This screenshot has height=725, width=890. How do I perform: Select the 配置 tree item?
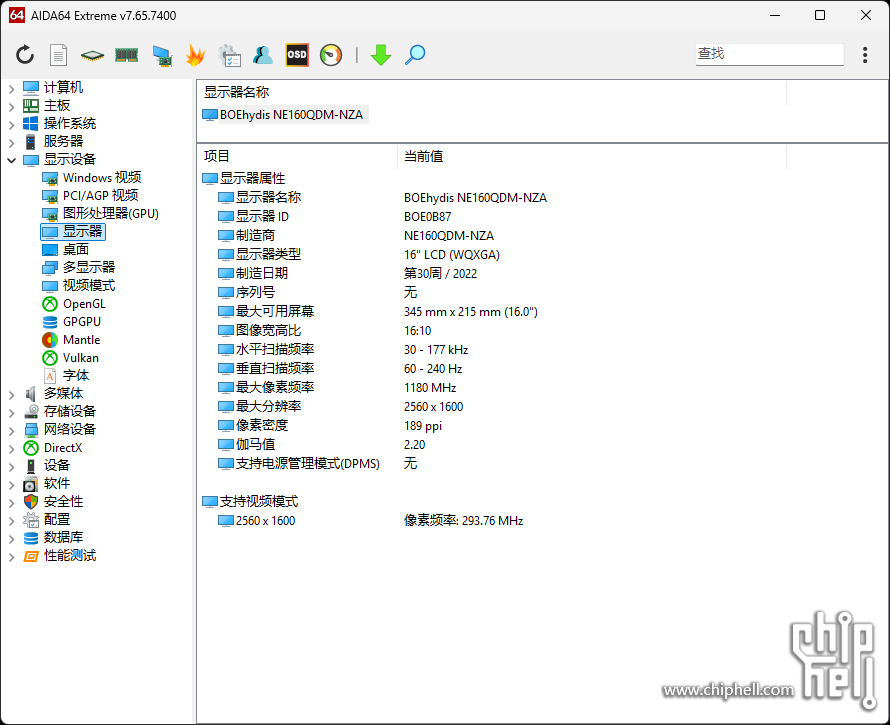(47, 519)
